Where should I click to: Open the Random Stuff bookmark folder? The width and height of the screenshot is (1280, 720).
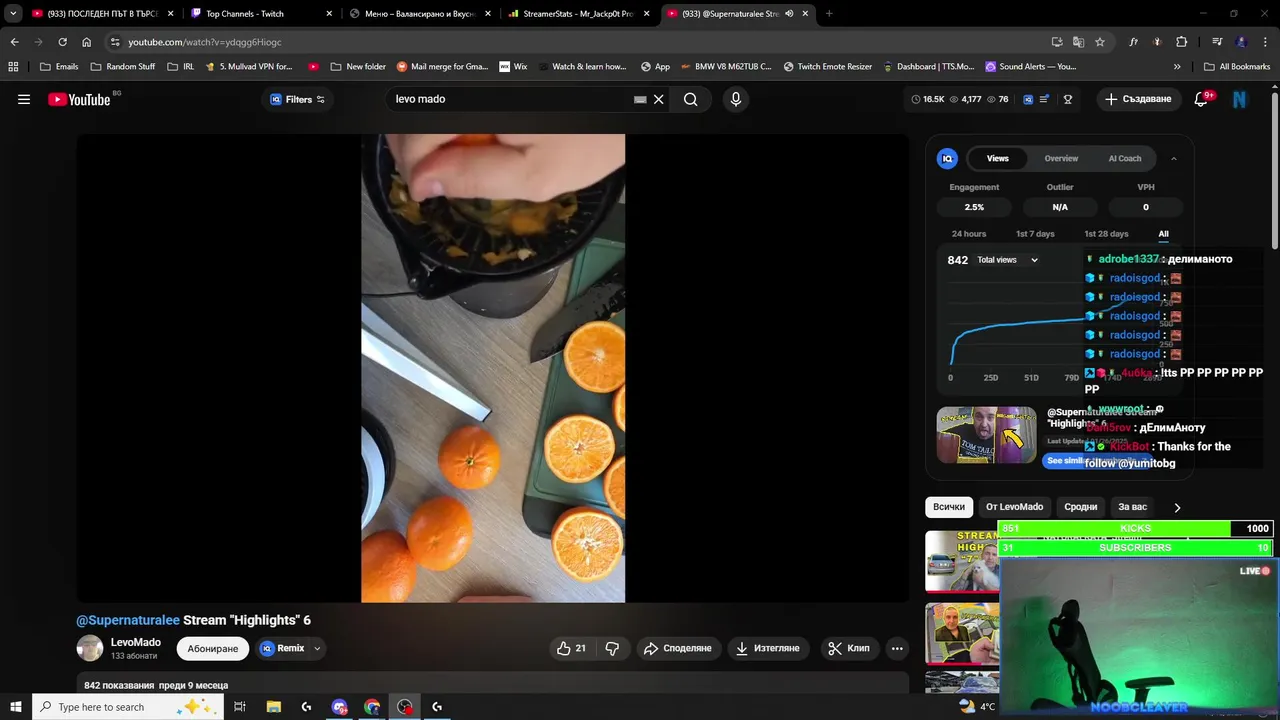(x=123, y=67)
